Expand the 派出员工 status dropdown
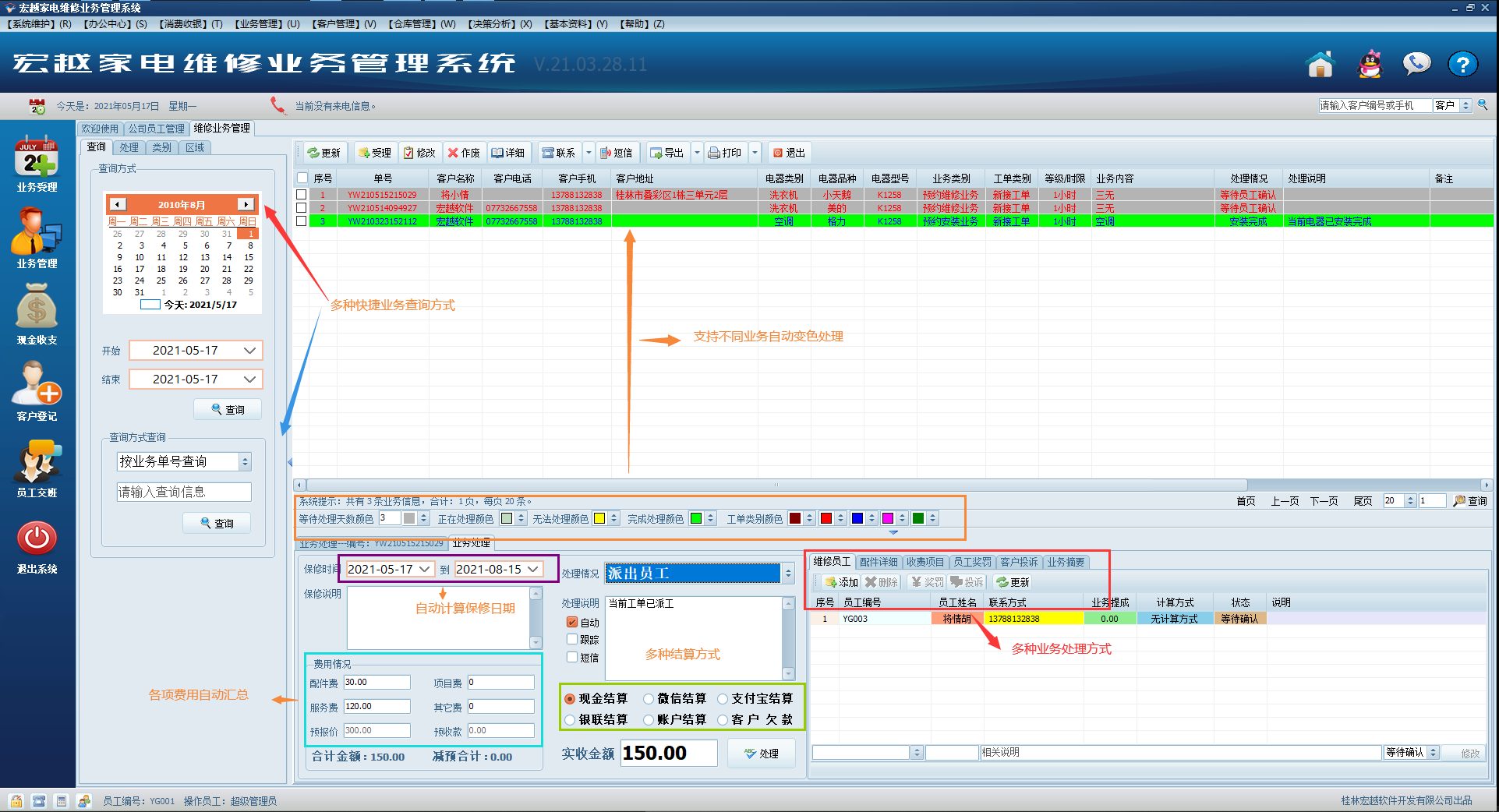Screen dimensions: 1499x812 (788, 574)
